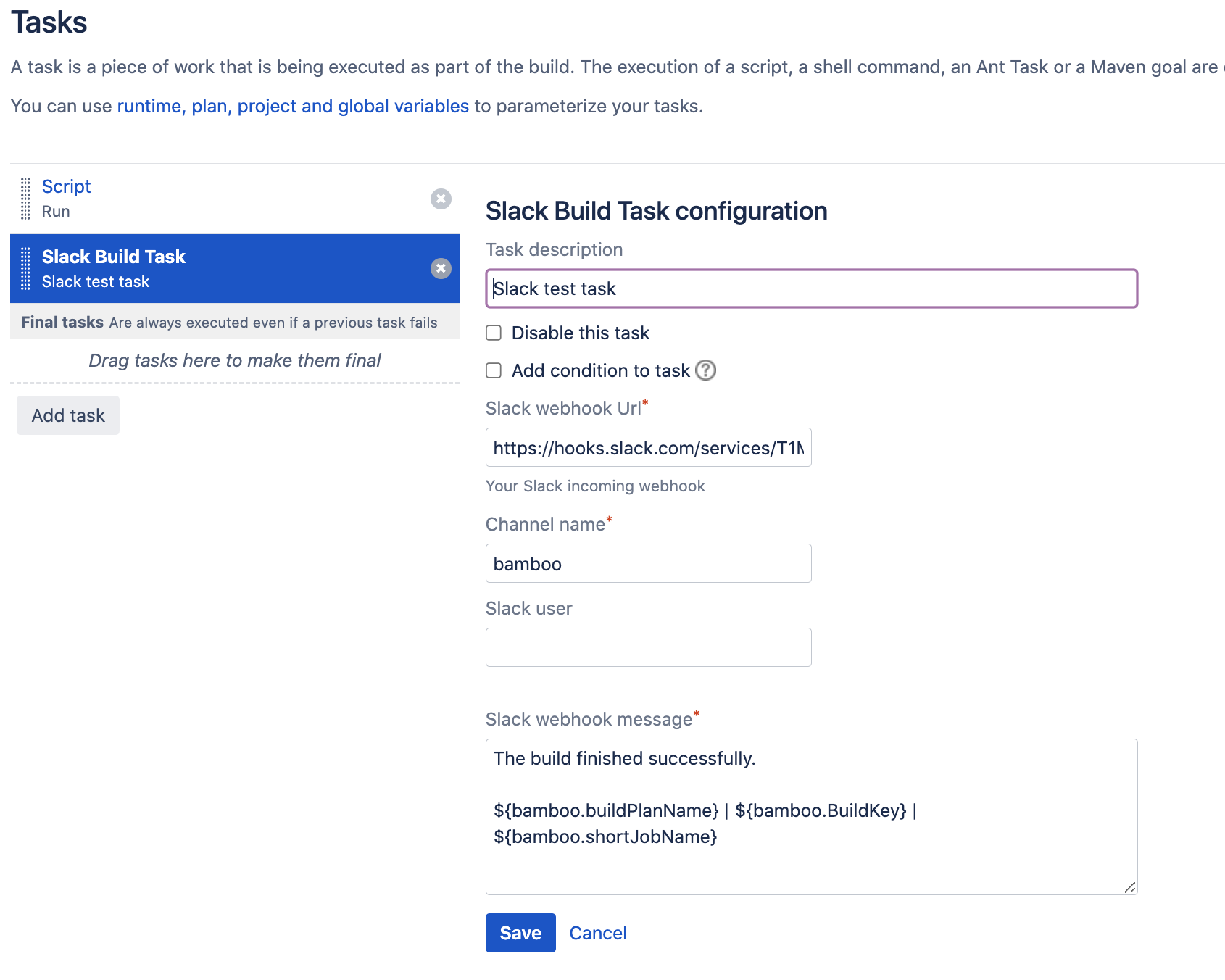Click into the Slack webhook Url field
Image resolution: width=1225 pixels, height=980 pixels.
tap(648, 448)
